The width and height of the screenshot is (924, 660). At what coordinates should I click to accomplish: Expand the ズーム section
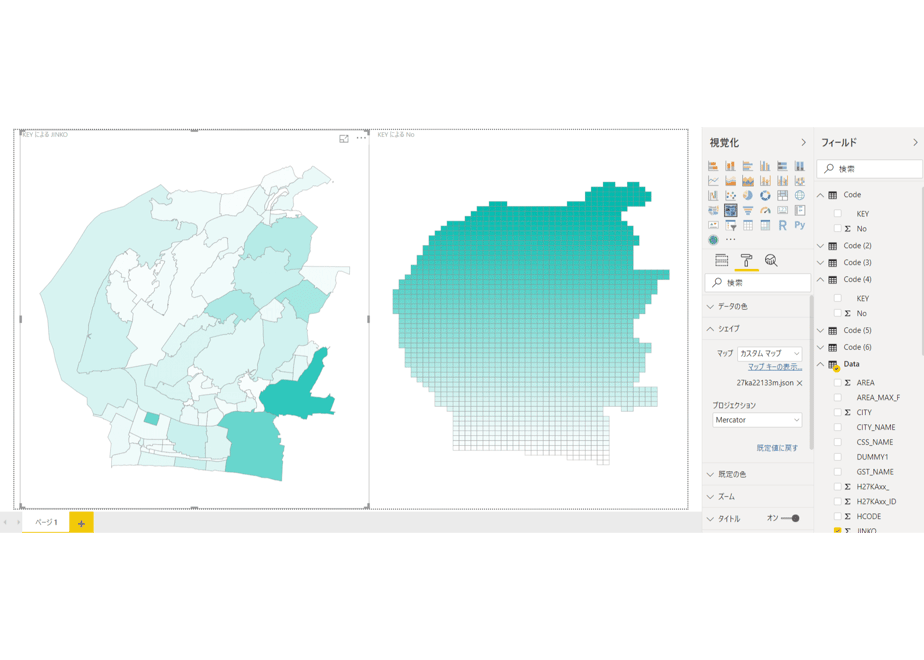[x=758, y=497]
